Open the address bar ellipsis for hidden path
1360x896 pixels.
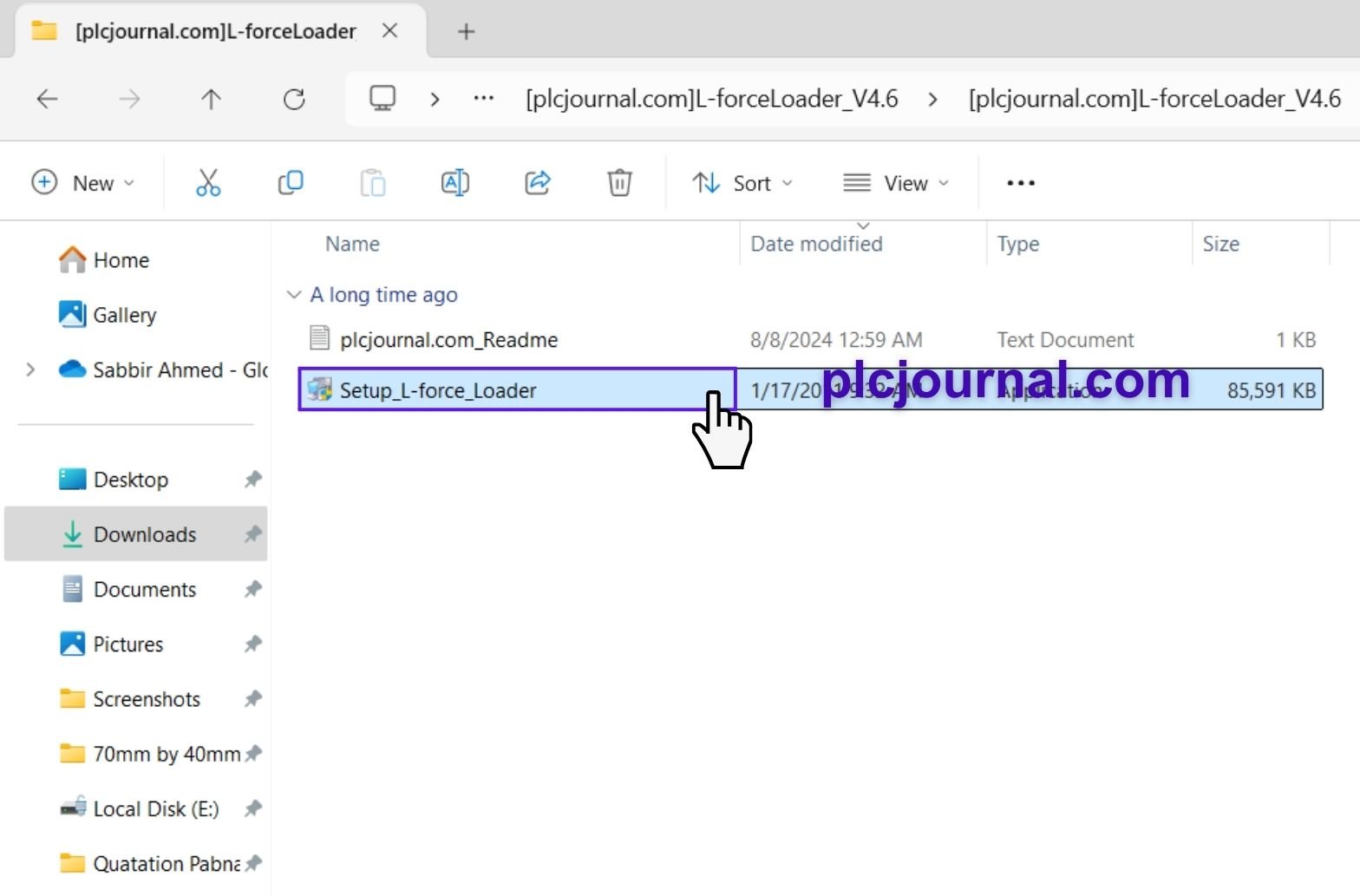tap(484, 98)
